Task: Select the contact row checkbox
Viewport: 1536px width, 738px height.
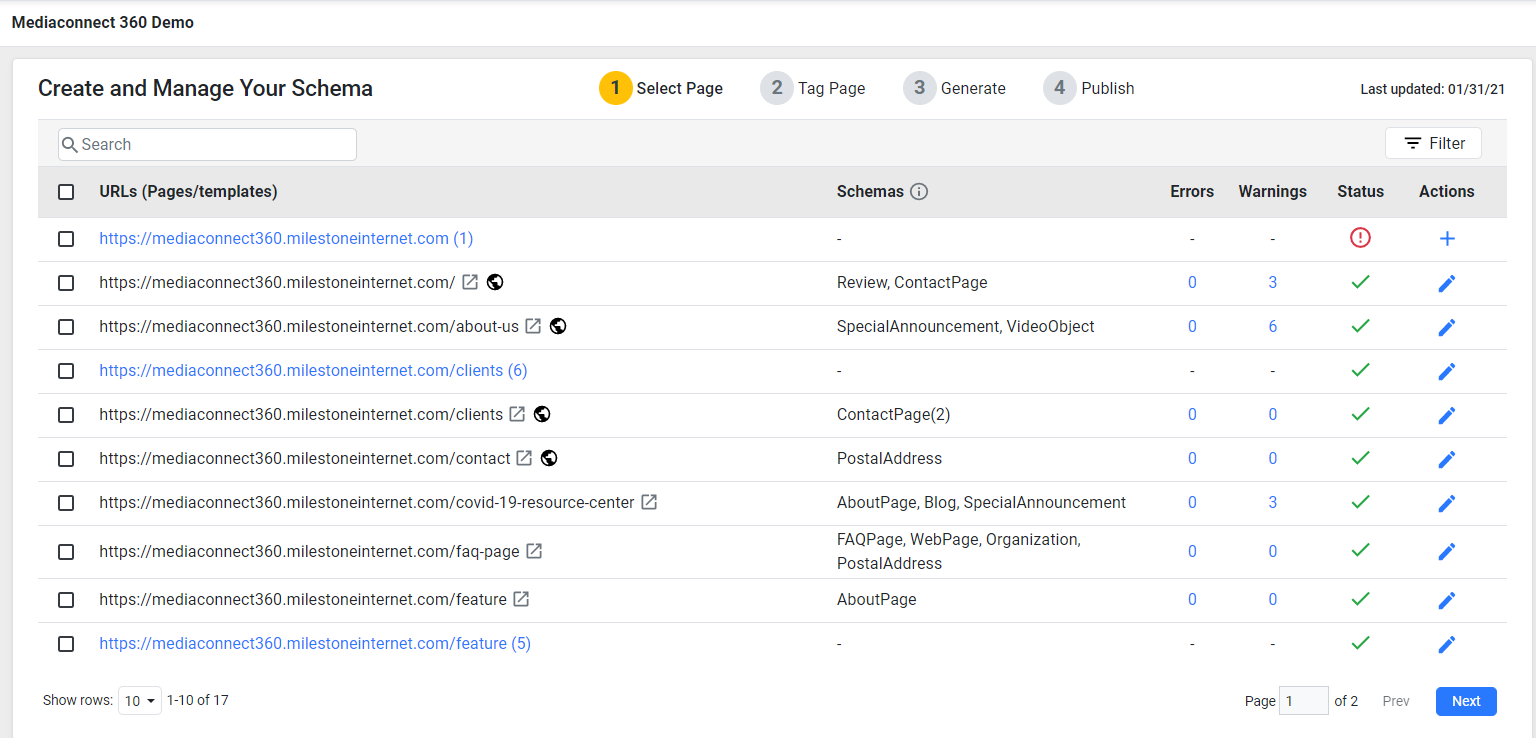Action: [66, 459]
